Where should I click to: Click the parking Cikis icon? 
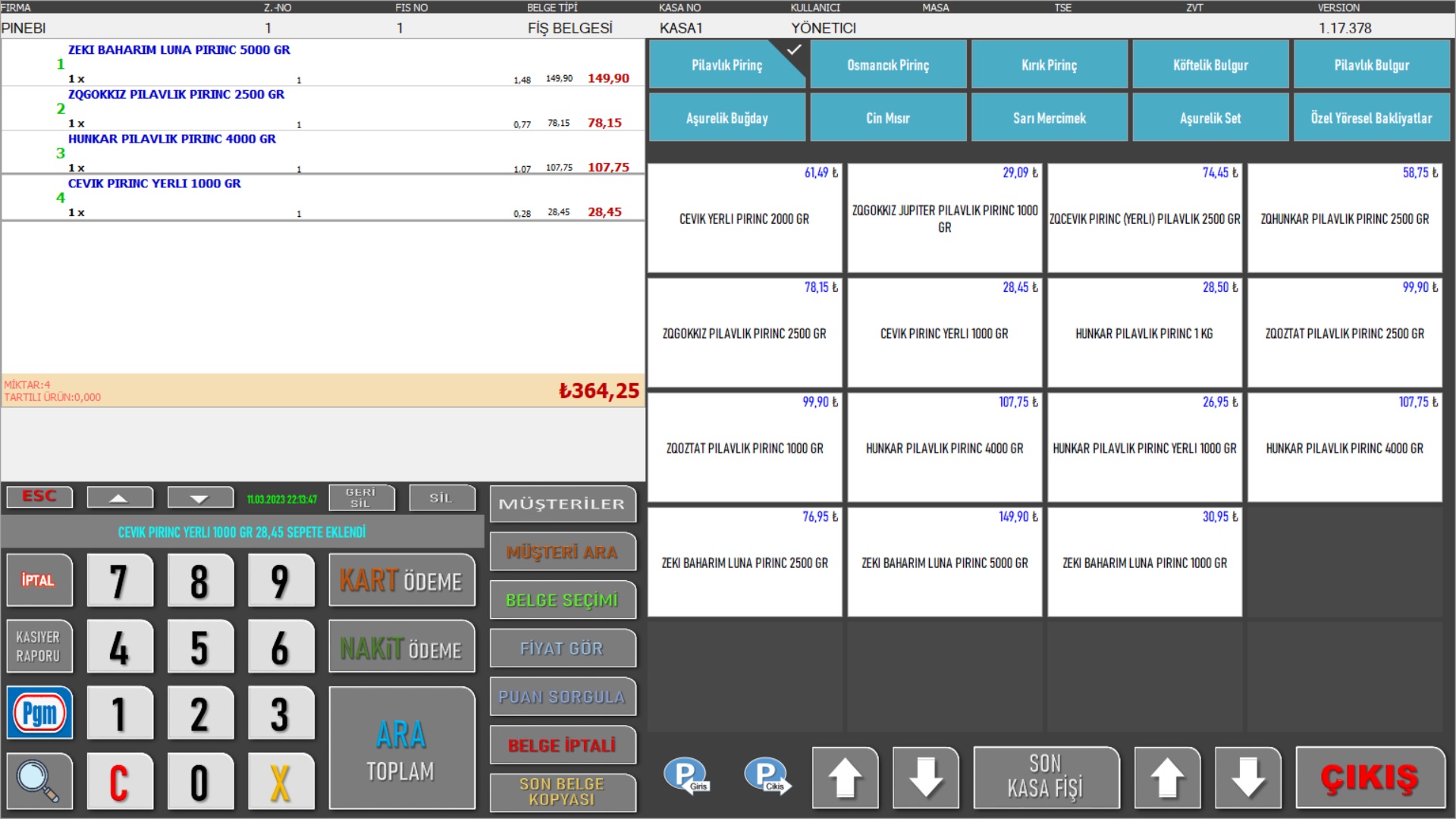click(767, 777)
